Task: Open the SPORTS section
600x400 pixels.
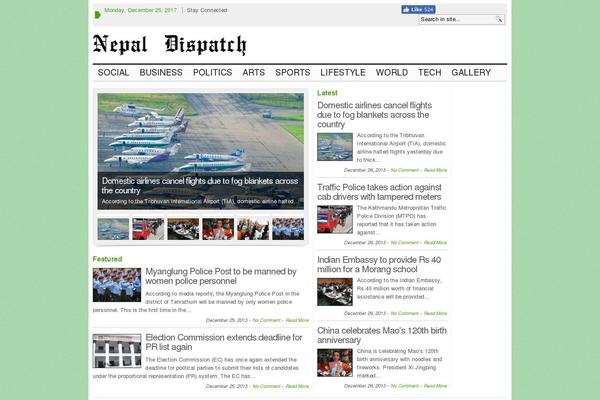Action: point(293,72)
